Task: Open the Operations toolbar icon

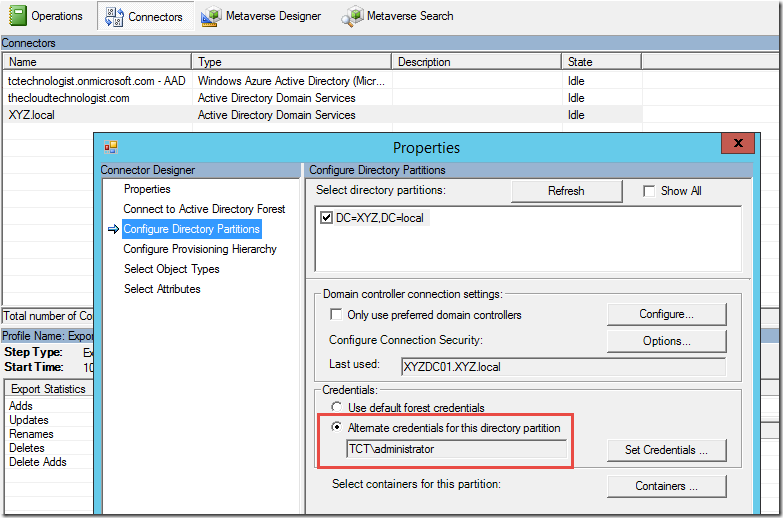Action: coord(17,15)
